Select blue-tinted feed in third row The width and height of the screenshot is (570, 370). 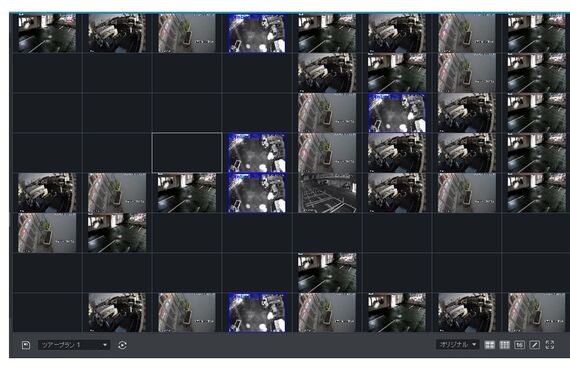[397, 113]
